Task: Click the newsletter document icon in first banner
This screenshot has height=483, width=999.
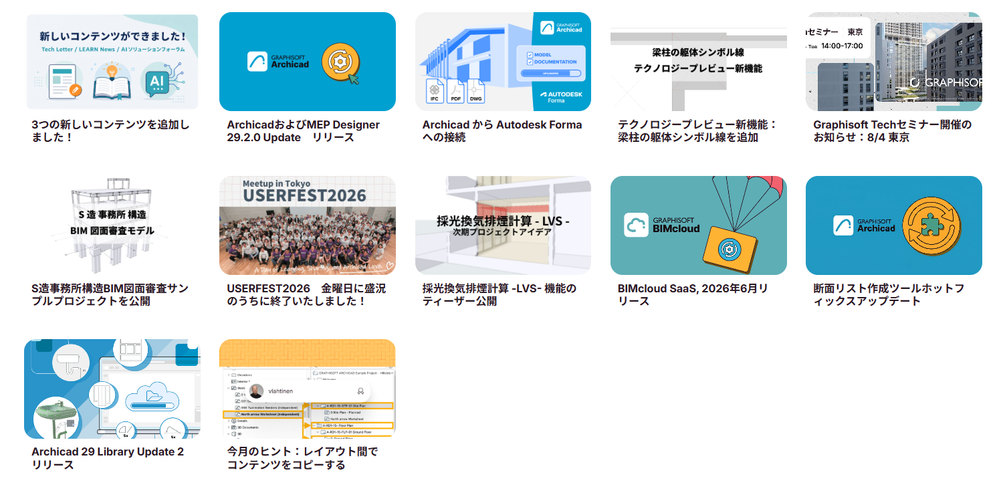Action: [x=65, y=83]
